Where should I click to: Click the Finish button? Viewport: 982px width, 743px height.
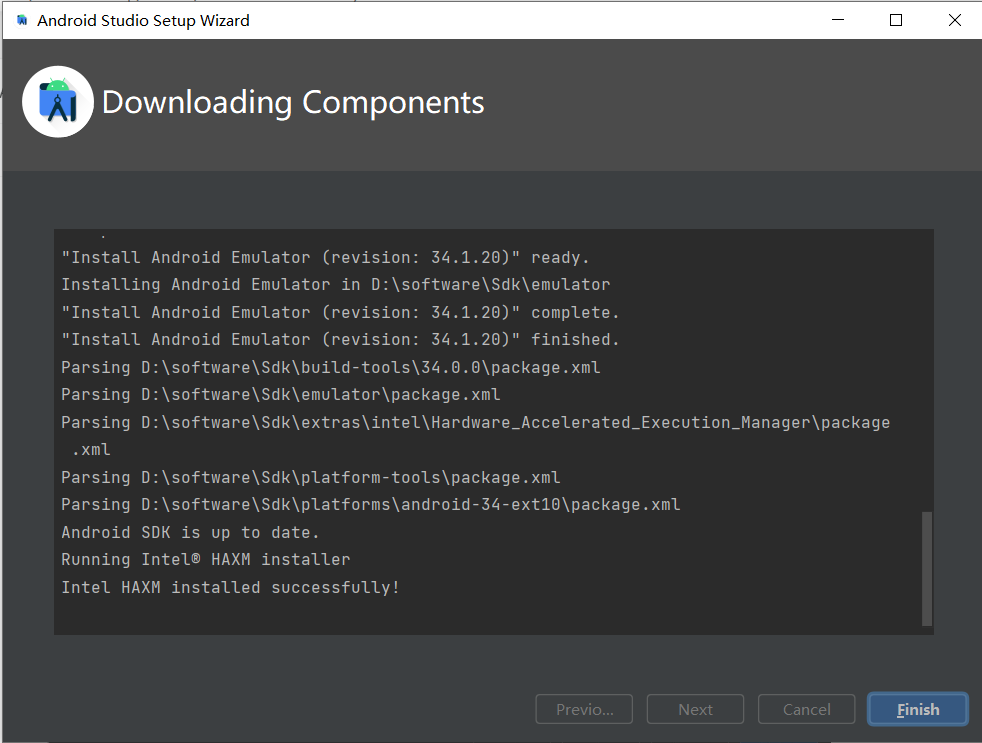coord(917,709)
